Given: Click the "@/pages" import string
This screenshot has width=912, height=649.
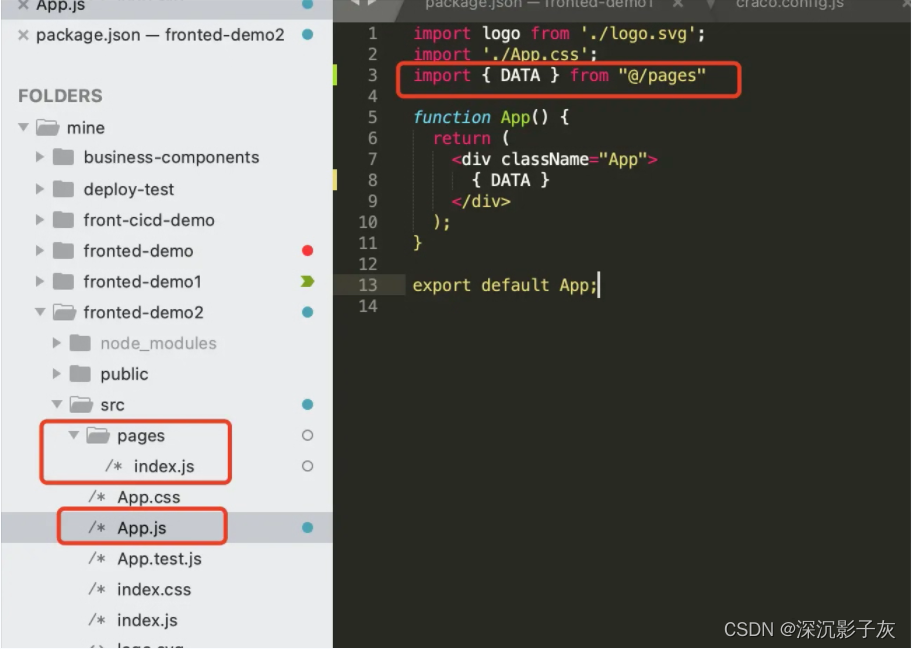Looking at the screenshot, I should coord(662,76).
